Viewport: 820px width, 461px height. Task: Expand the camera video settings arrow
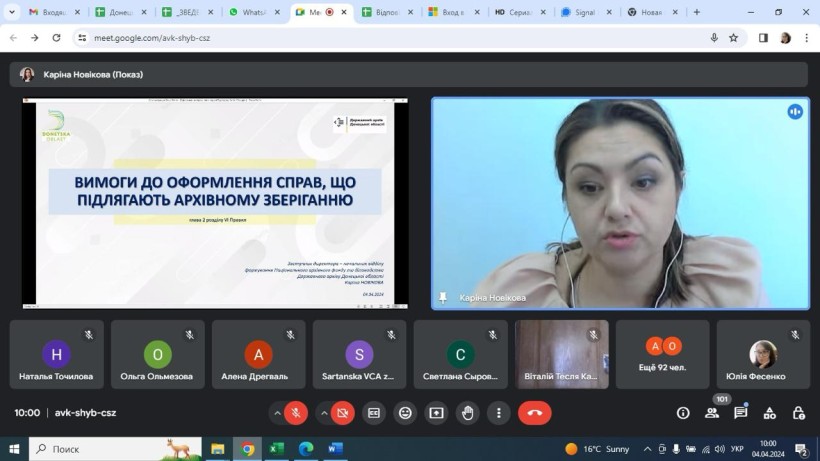tap(324, 412)
